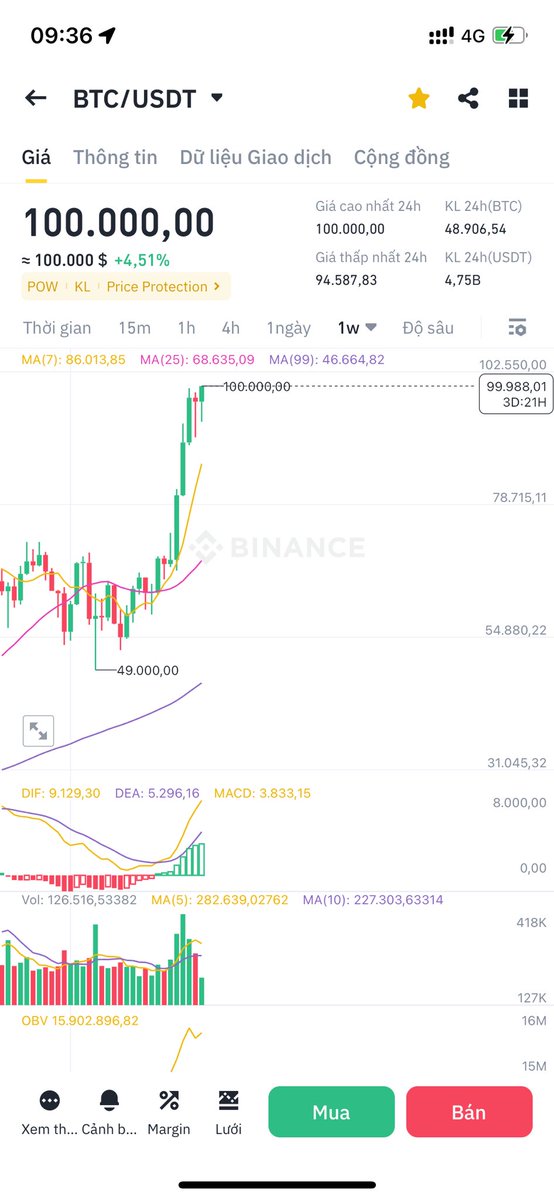Screen dimensions: 554x1200
Task: Toggle the favorite star icon
Action: coord(419,98)
